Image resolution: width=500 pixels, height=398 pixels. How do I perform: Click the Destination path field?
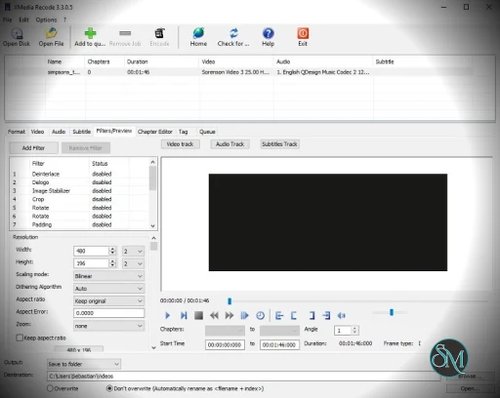coord(244,376)
